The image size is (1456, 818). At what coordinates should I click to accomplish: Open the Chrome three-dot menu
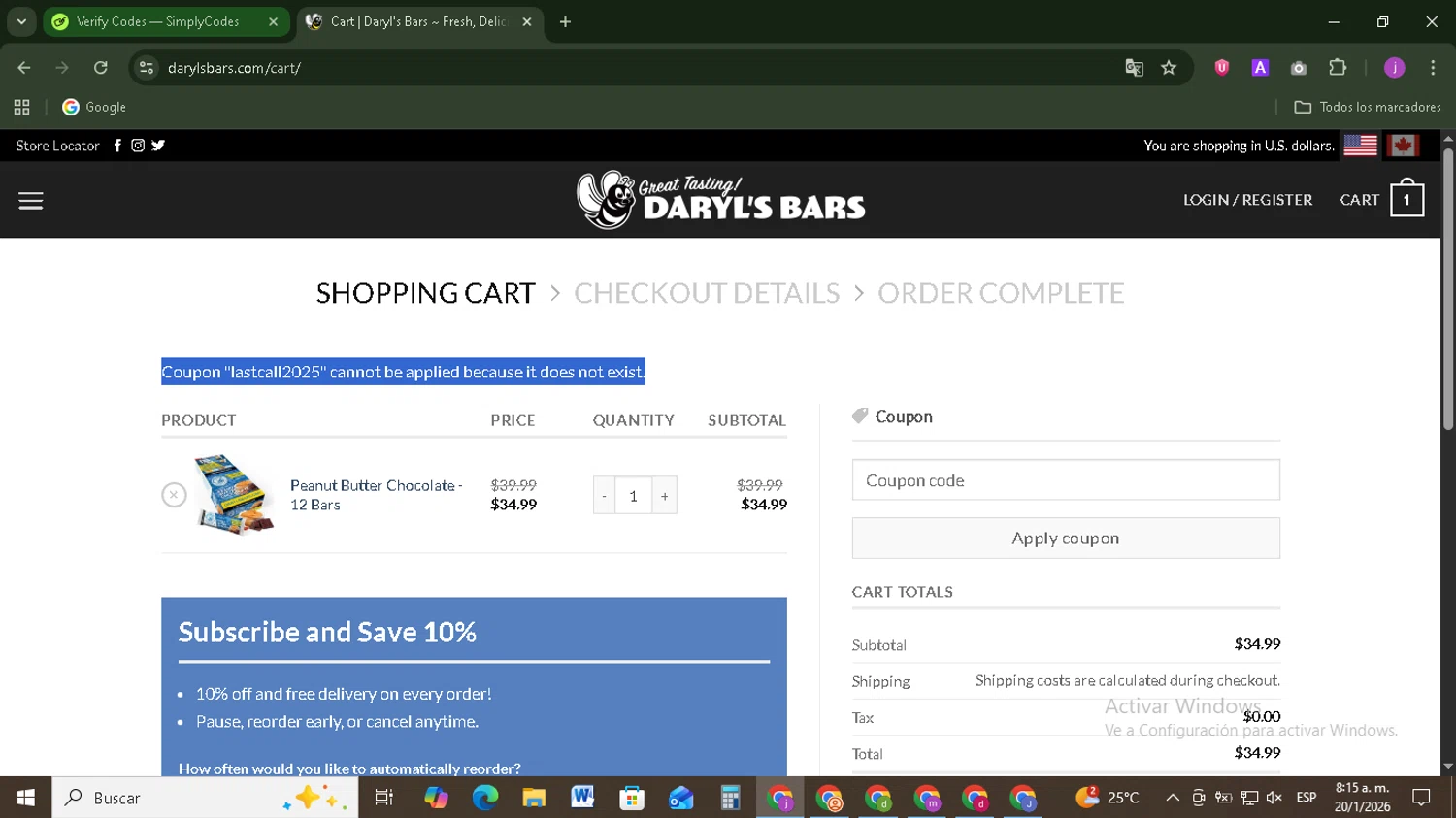pos(1433,68)
